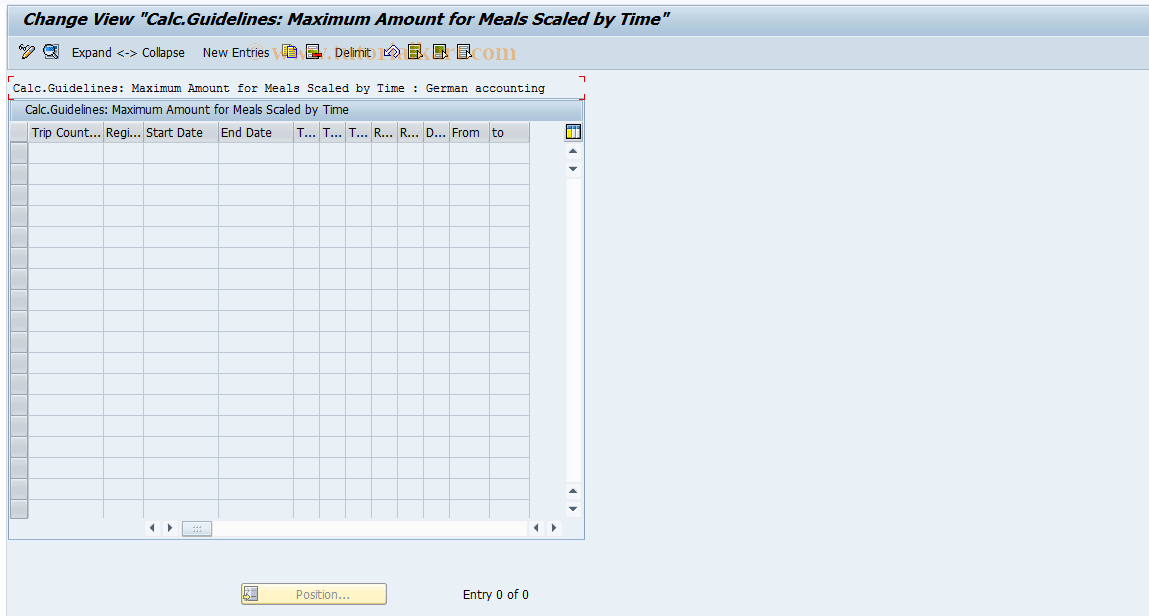The height and width of the screenshot is (616, 1149).
Task: Open table column configuration icon
Action: click(573, 132)
